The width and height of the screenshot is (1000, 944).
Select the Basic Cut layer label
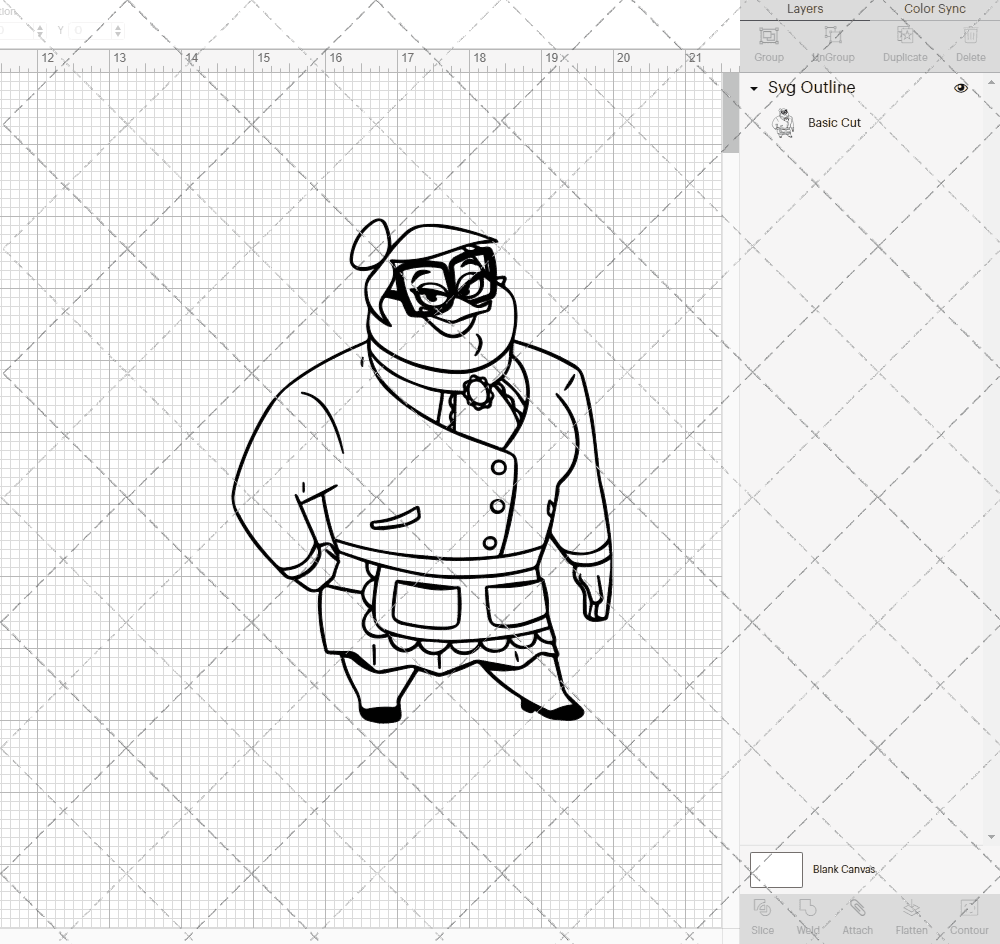[x=834, y=122]
